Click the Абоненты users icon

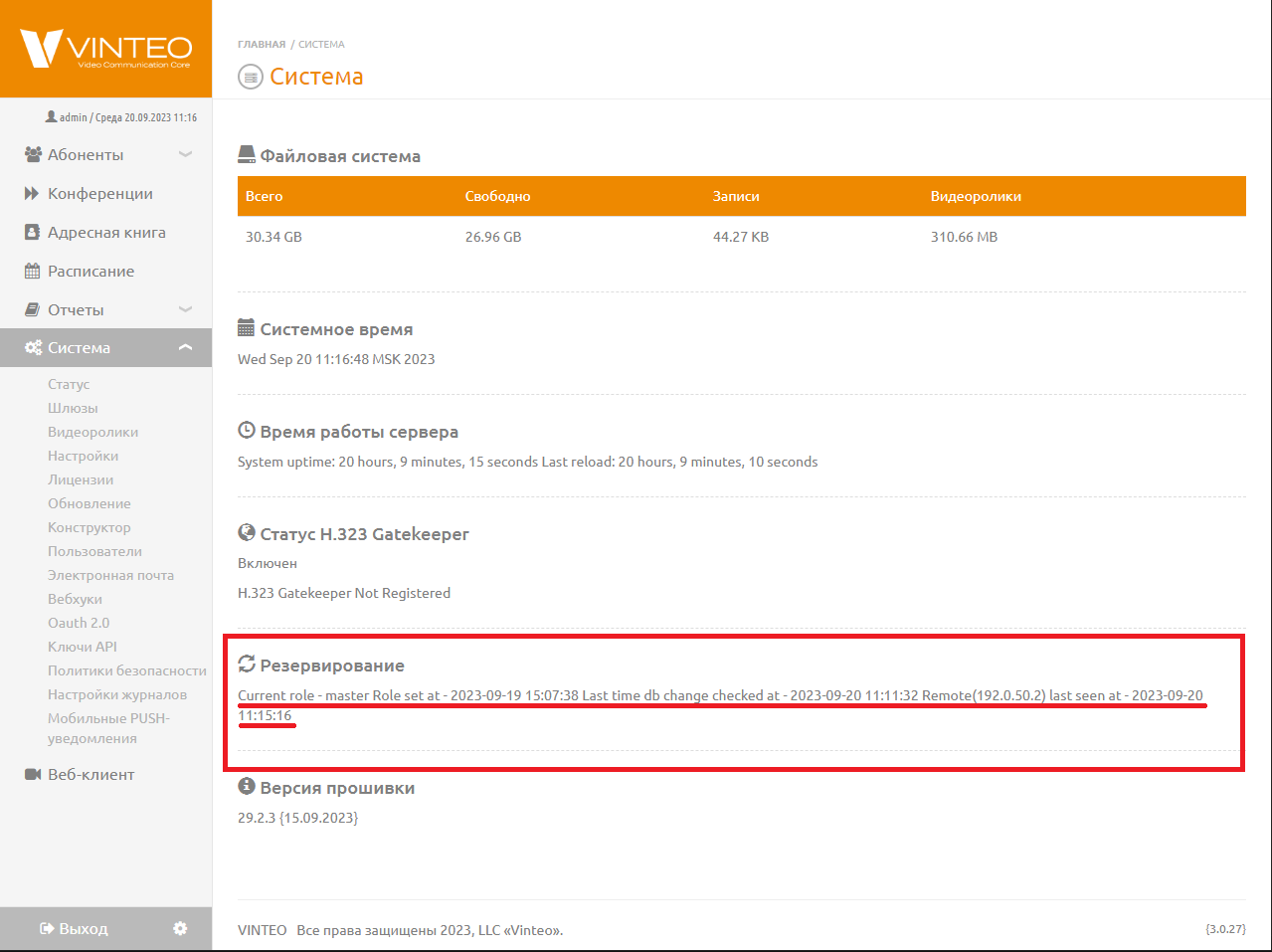(33, 154)
